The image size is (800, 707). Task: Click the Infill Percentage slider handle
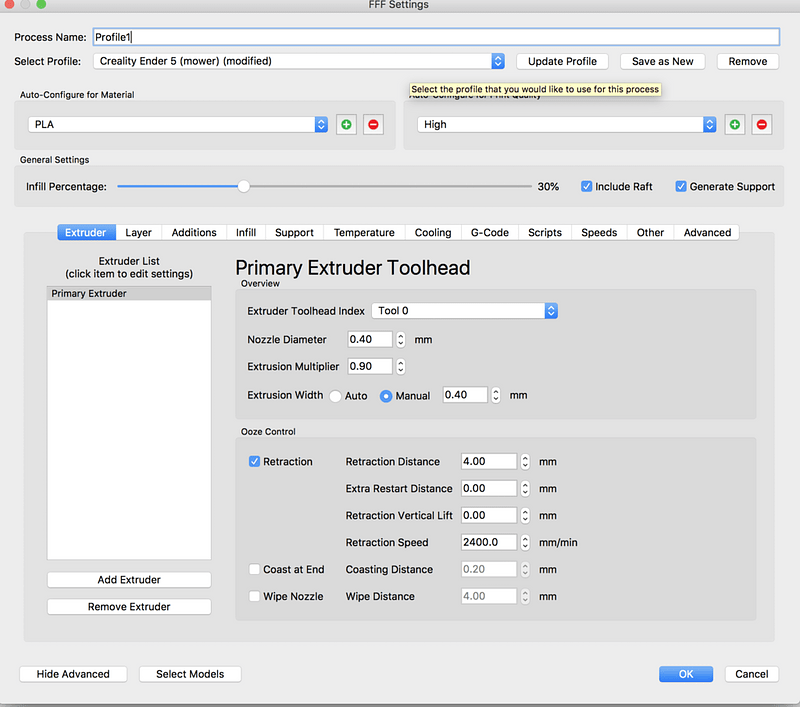point(244,186)
